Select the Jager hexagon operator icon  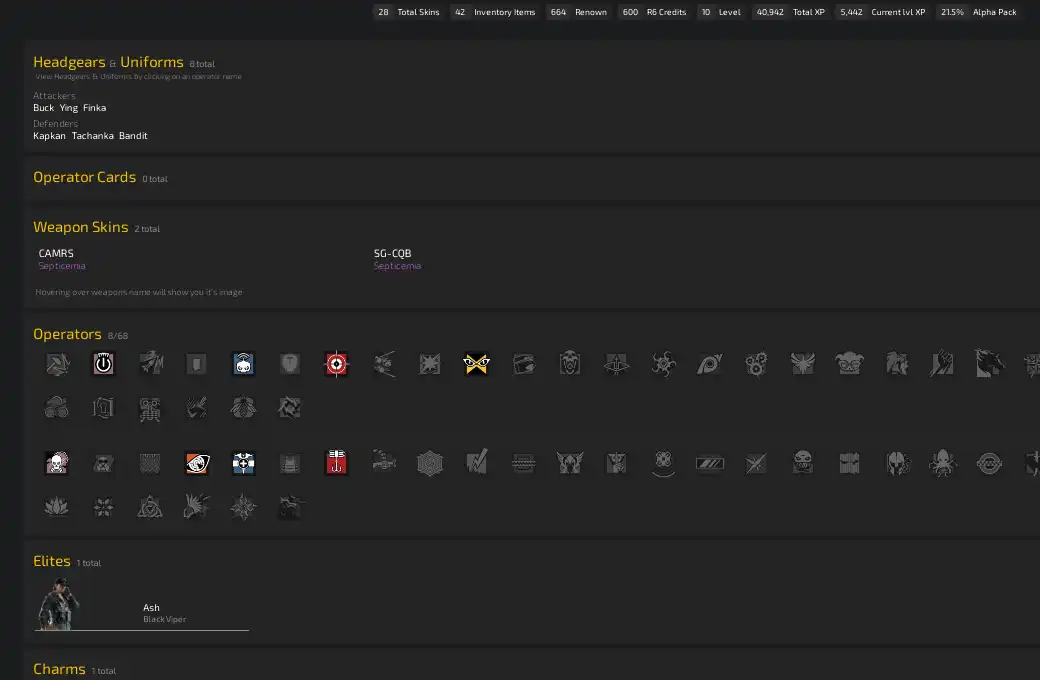coord(430,463)
